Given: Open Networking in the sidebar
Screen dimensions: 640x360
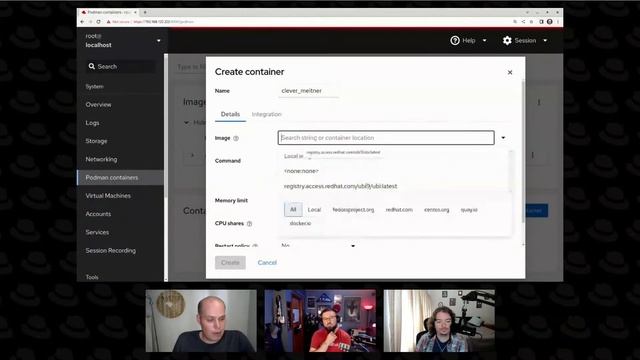Looking at the screenshot, I should [x=101, y=159].
